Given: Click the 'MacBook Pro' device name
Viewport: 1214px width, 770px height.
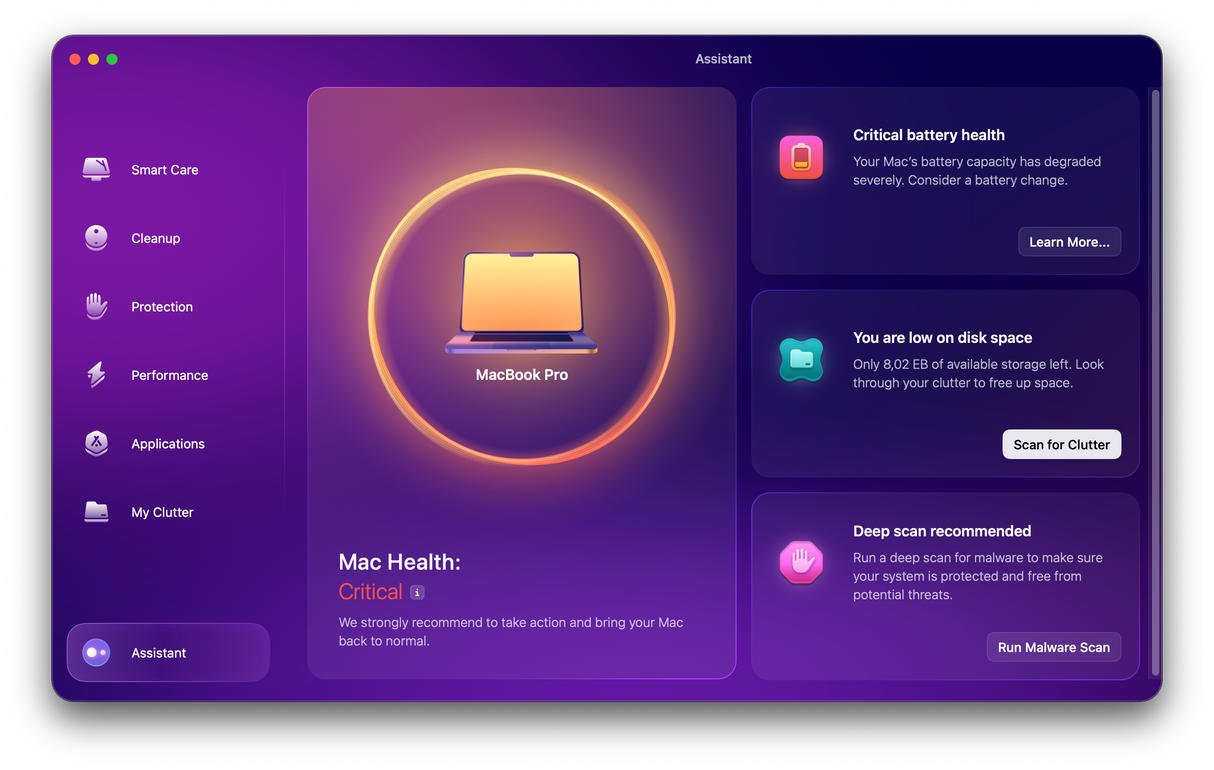Looking at the screenshot, I should (x=522, y=375).
